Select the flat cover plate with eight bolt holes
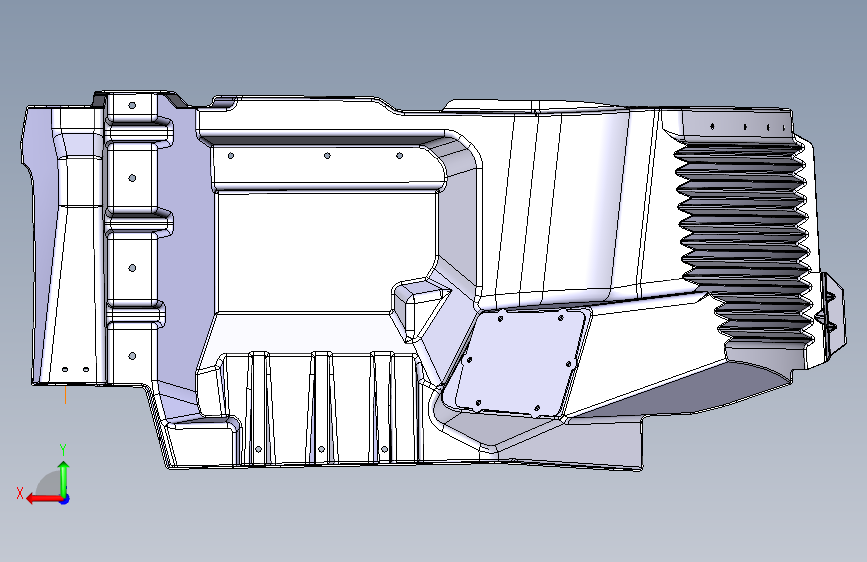The width and height of the screenshot is (867, 562). 519,362
